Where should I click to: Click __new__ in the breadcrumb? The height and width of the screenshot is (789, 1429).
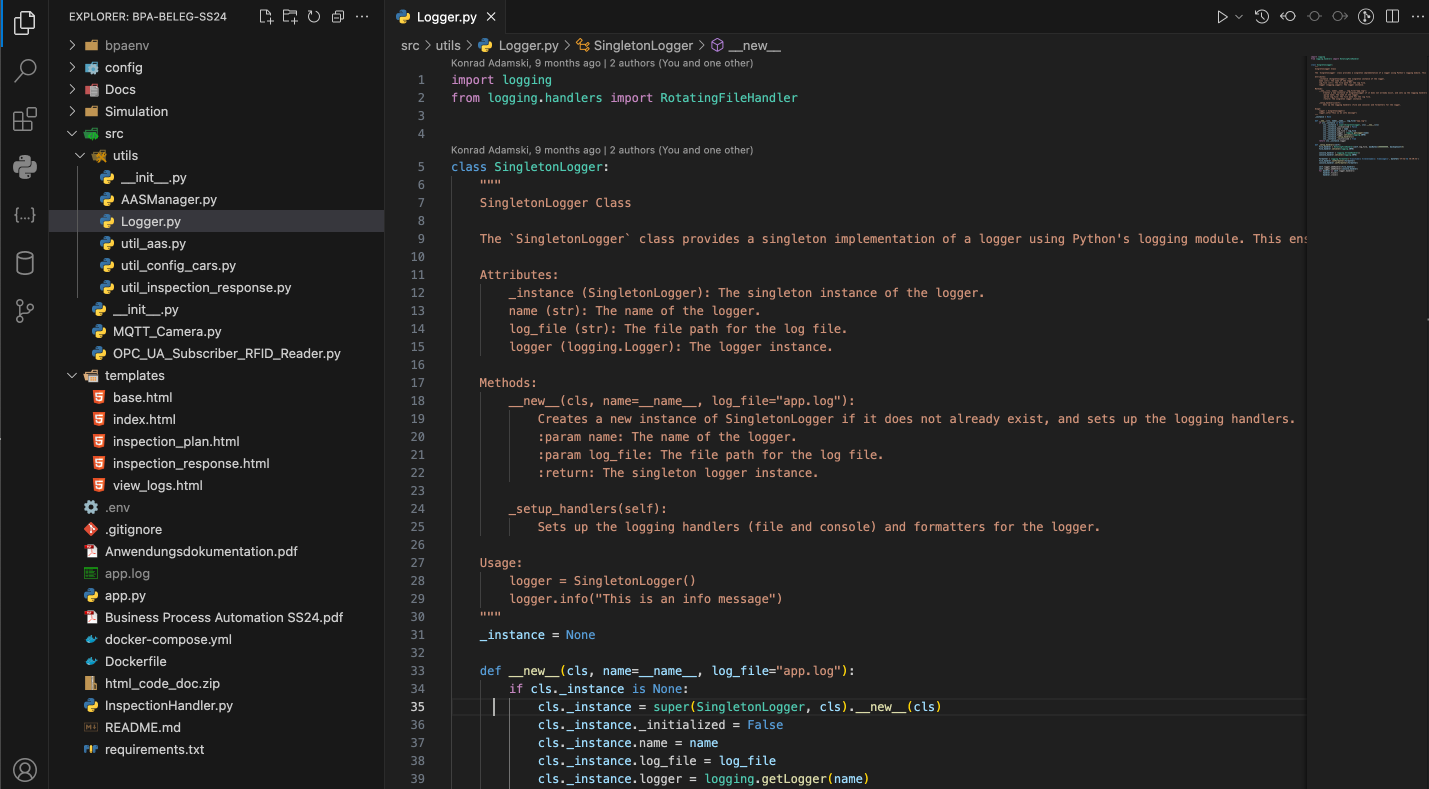click(x=754, y=45)
